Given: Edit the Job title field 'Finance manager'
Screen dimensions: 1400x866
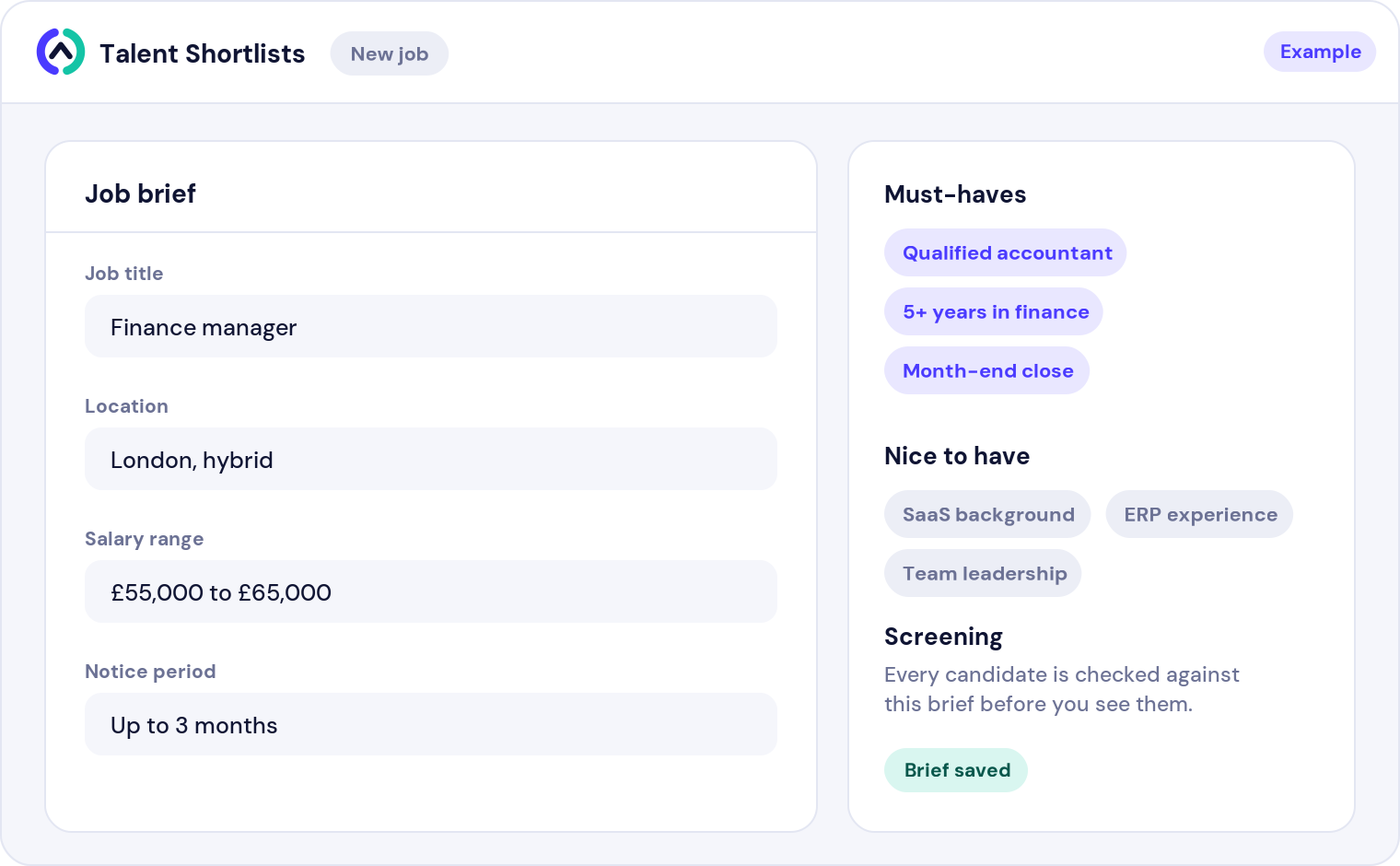Looking at the screenshot, I should tap(431, 326).
